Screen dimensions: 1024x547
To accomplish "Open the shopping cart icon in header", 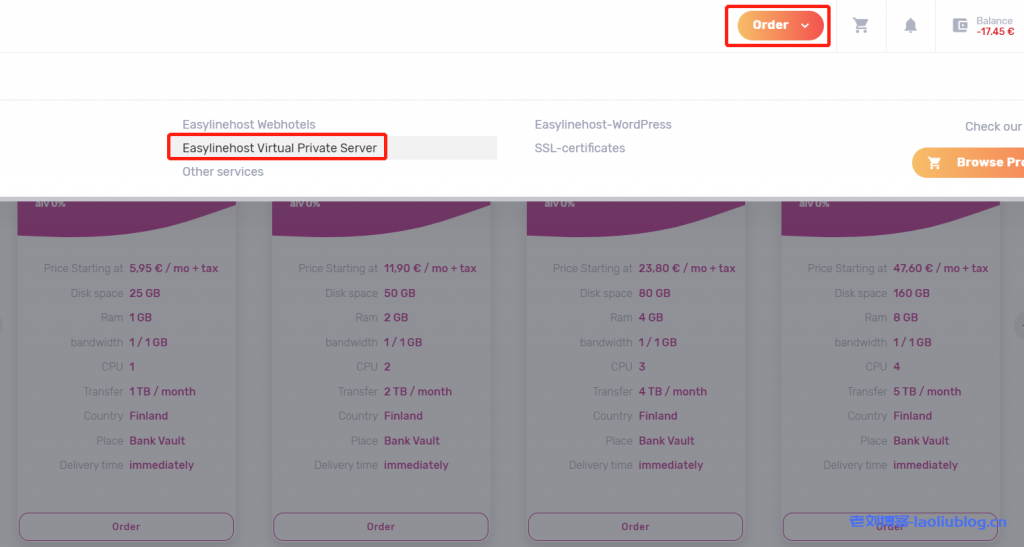I will (860, 26).
